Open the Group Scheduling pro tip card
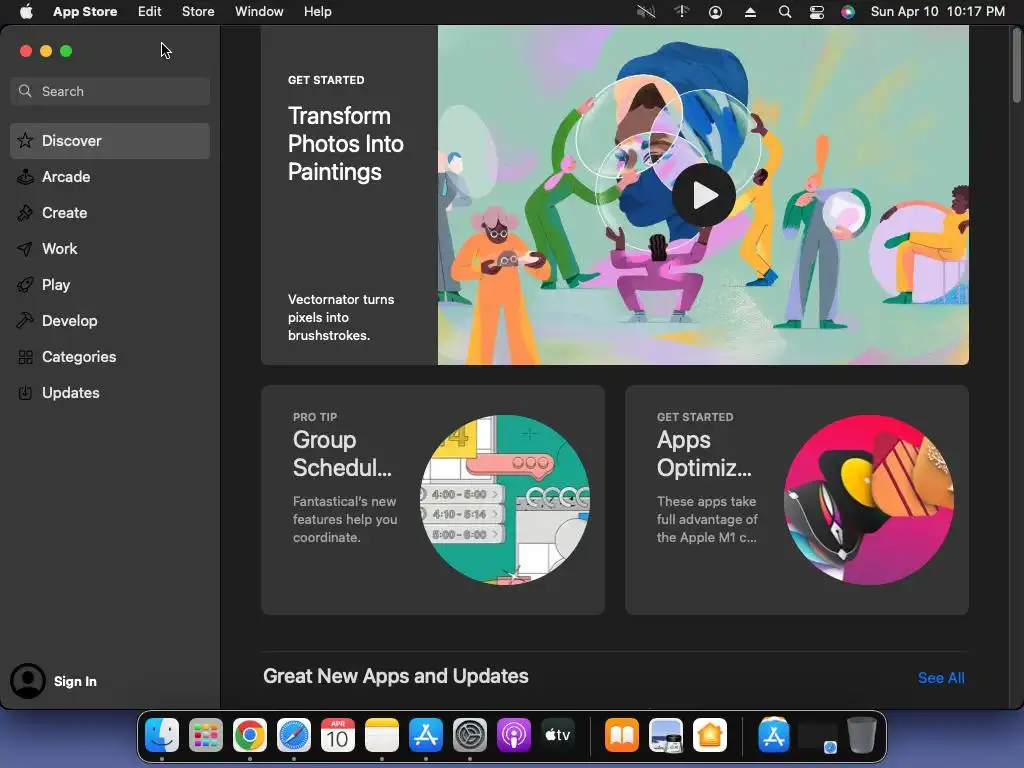Viewport: 1024px width, 768px height. click(433, 500)
